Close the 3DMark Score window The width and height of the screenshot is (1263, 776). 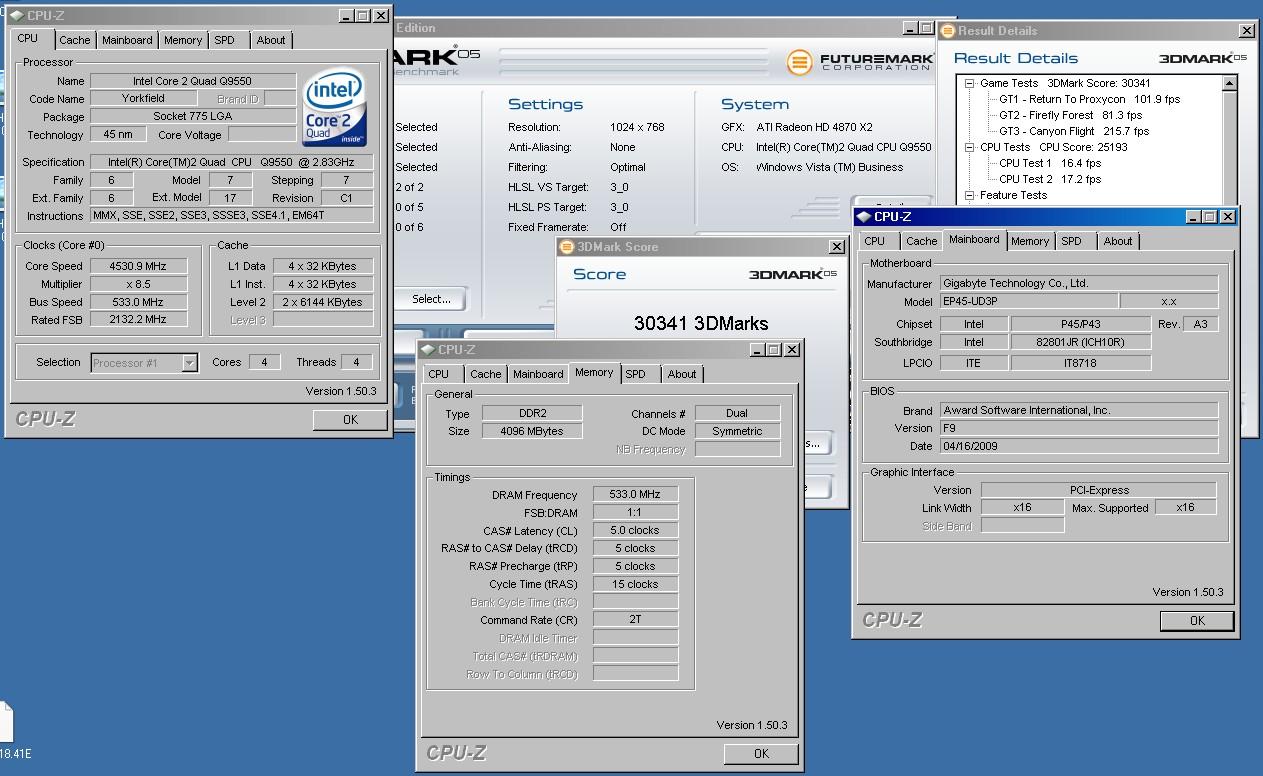837,247
